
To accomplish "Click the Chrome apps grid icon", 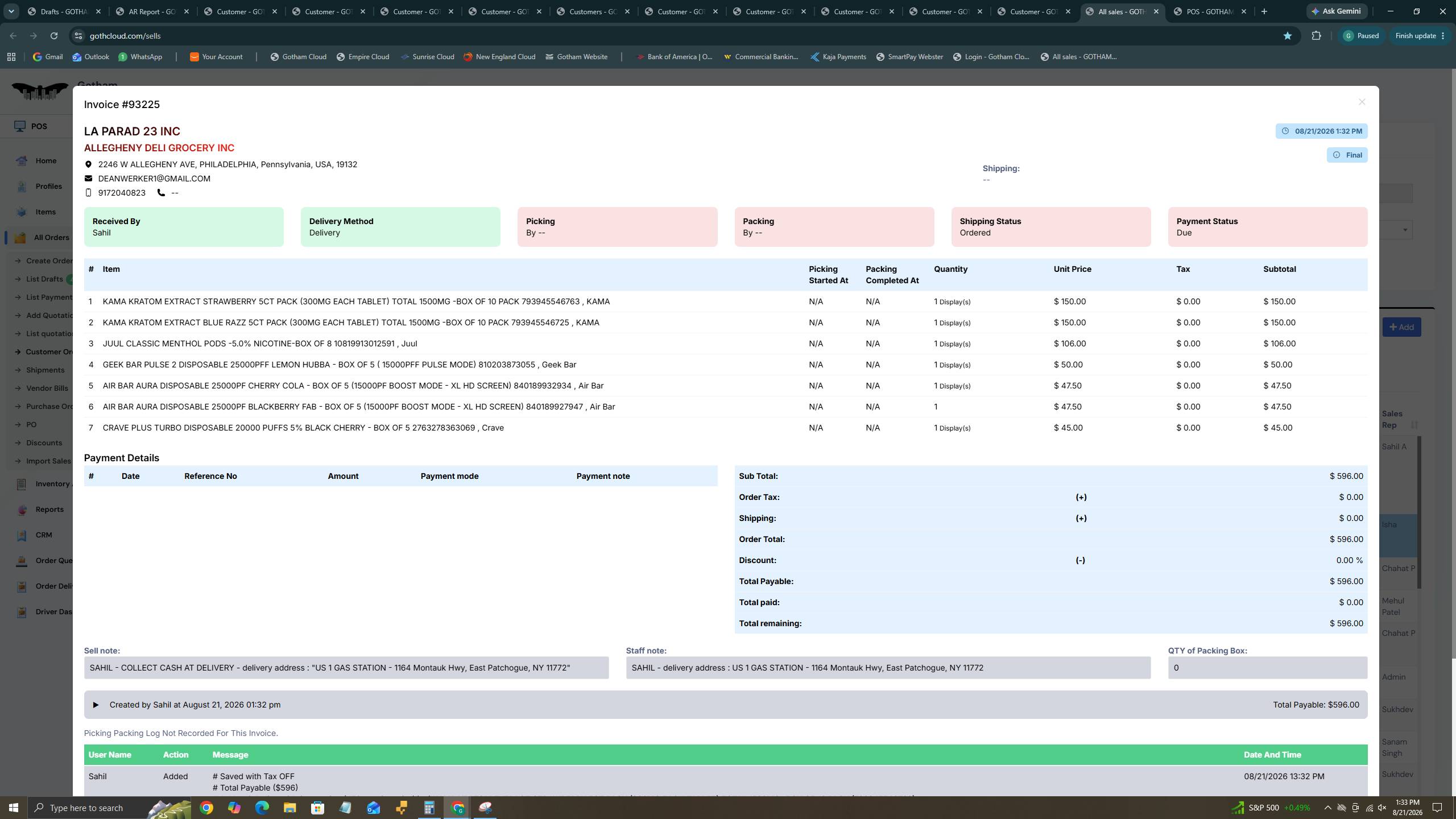I will pyautogui.click(x=11, y=57).
